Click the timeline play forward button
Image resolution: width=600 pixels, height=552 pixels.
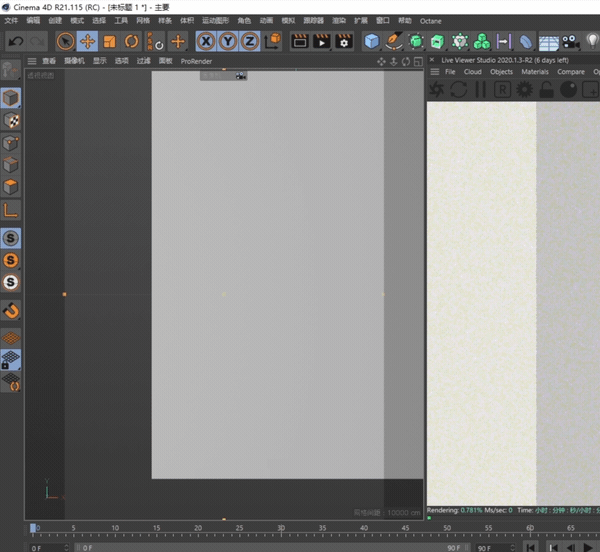(x=589, y=547)
